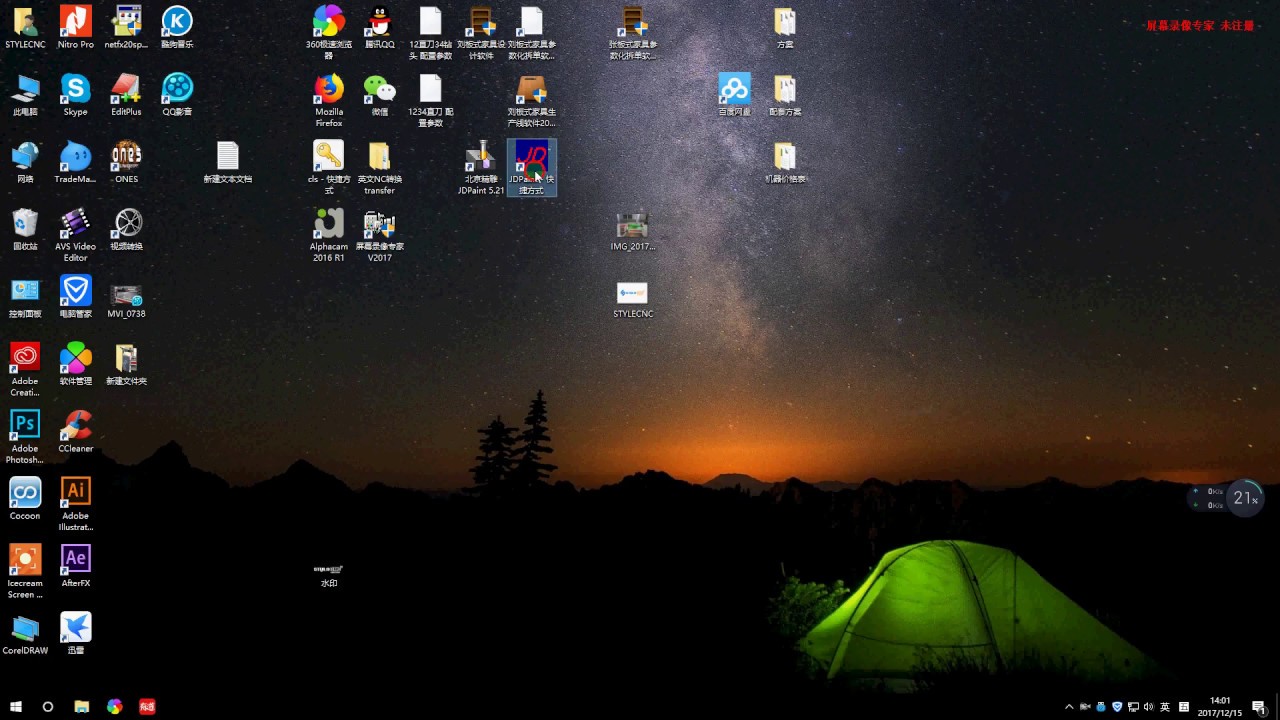
Task: Open the notification action center
Action: [1259, 707]
